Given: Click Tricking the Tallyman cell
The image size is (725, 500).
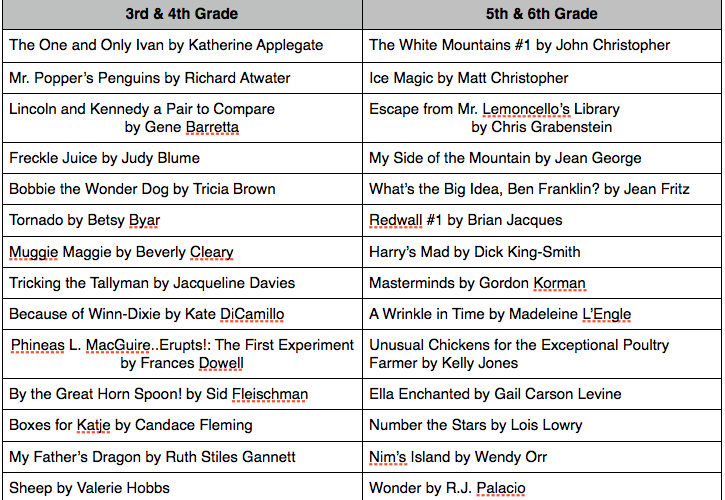Looking at the screenshot, I should (x=182, y=283).
